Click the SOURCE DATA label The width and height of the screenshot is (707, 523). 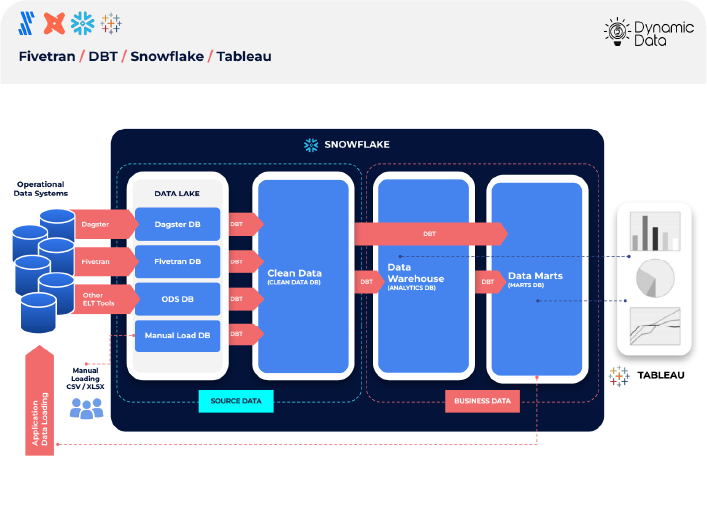[236, 402]
